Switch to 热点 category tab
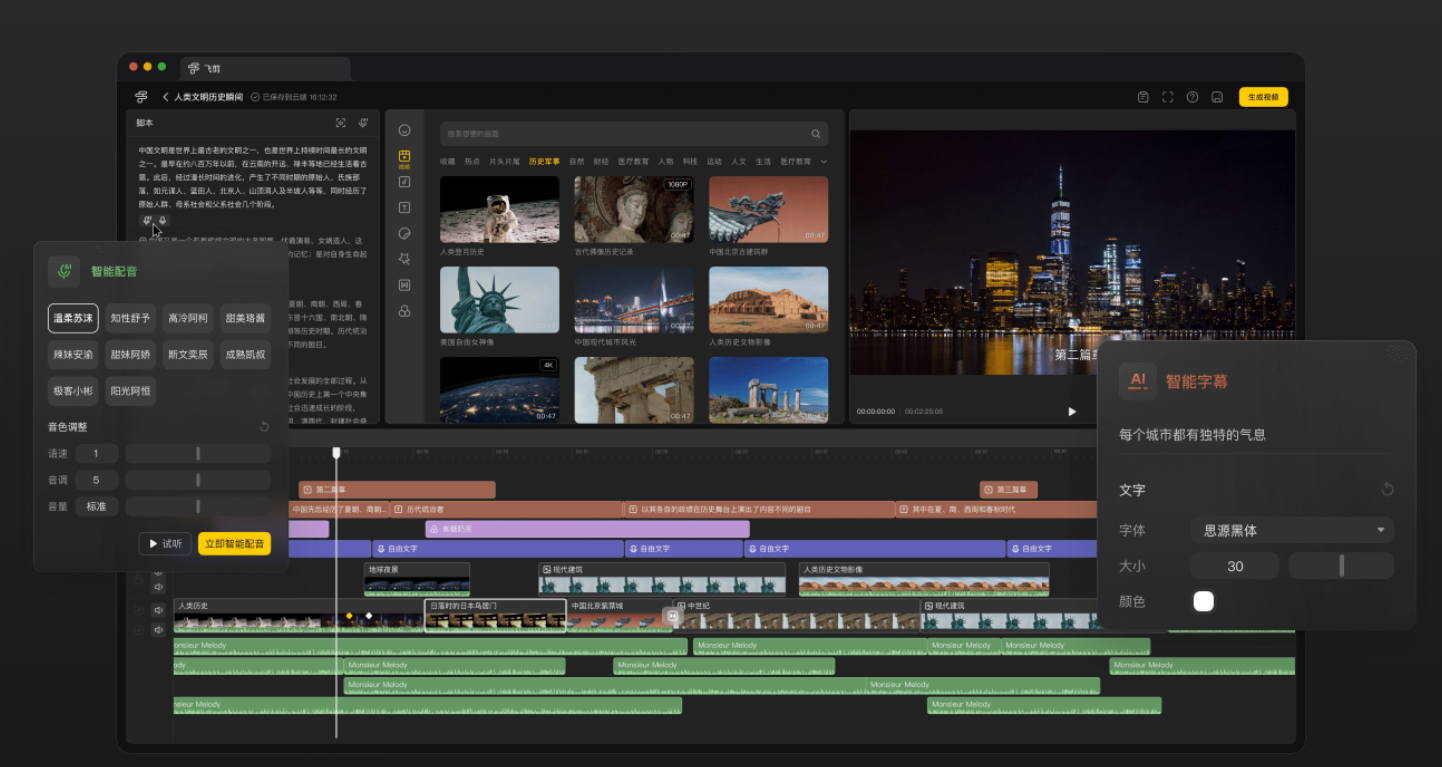This screenshot has height=767, width=1442. 472,161
